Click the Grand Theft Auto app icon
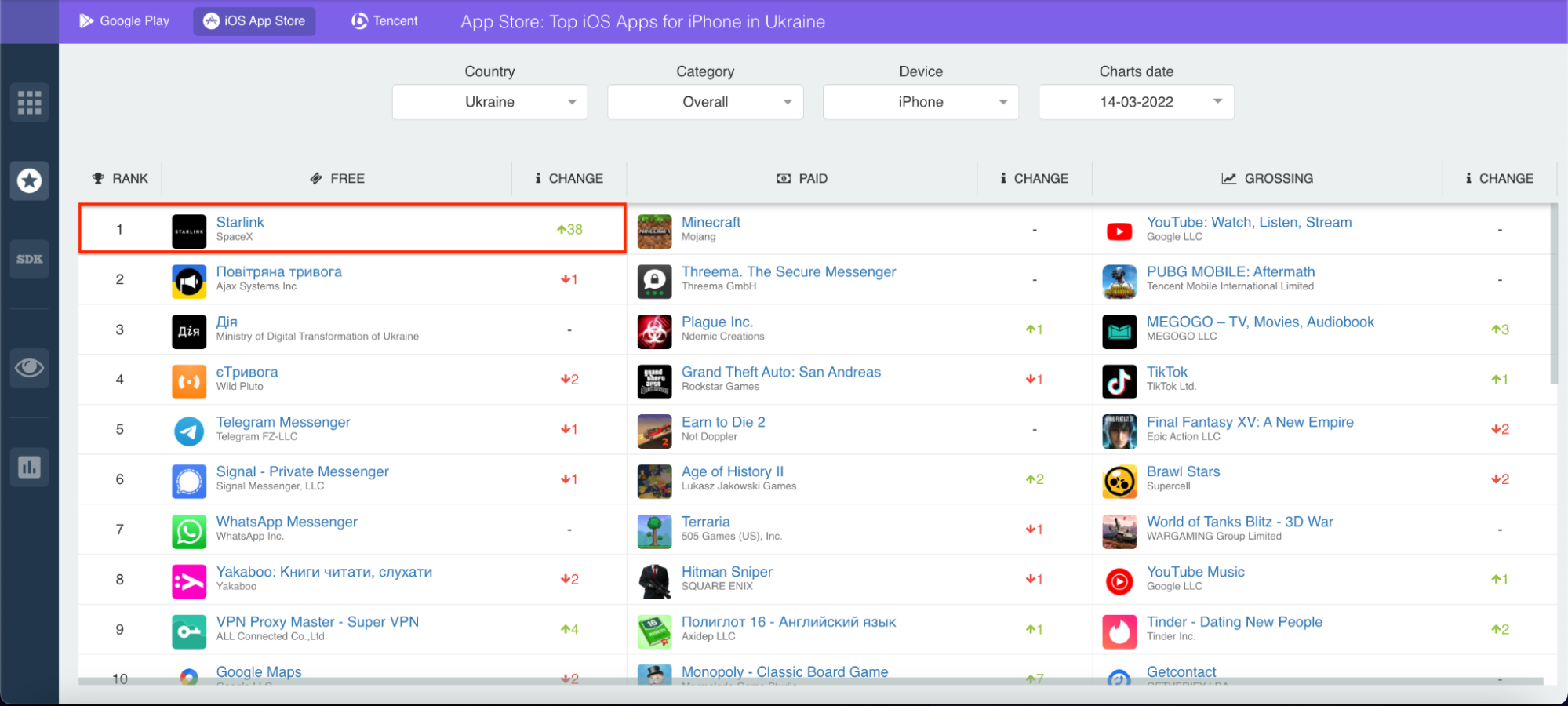The width and height of the screenshot is (1568, 706). [x=655, y=381]
